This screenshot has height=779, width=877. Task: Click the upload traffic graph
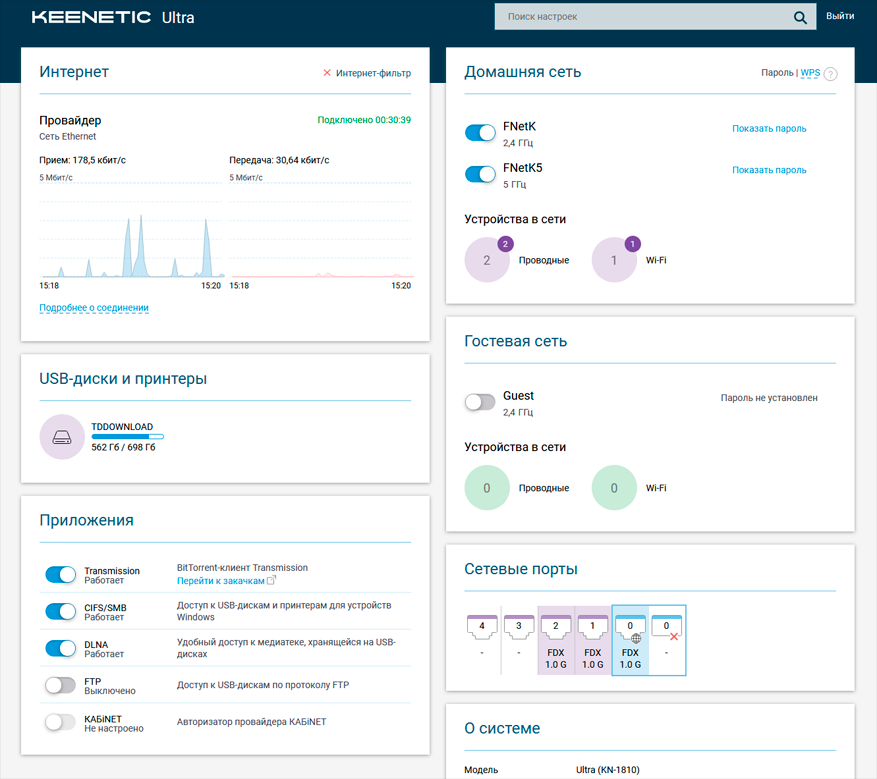point(322,229)
